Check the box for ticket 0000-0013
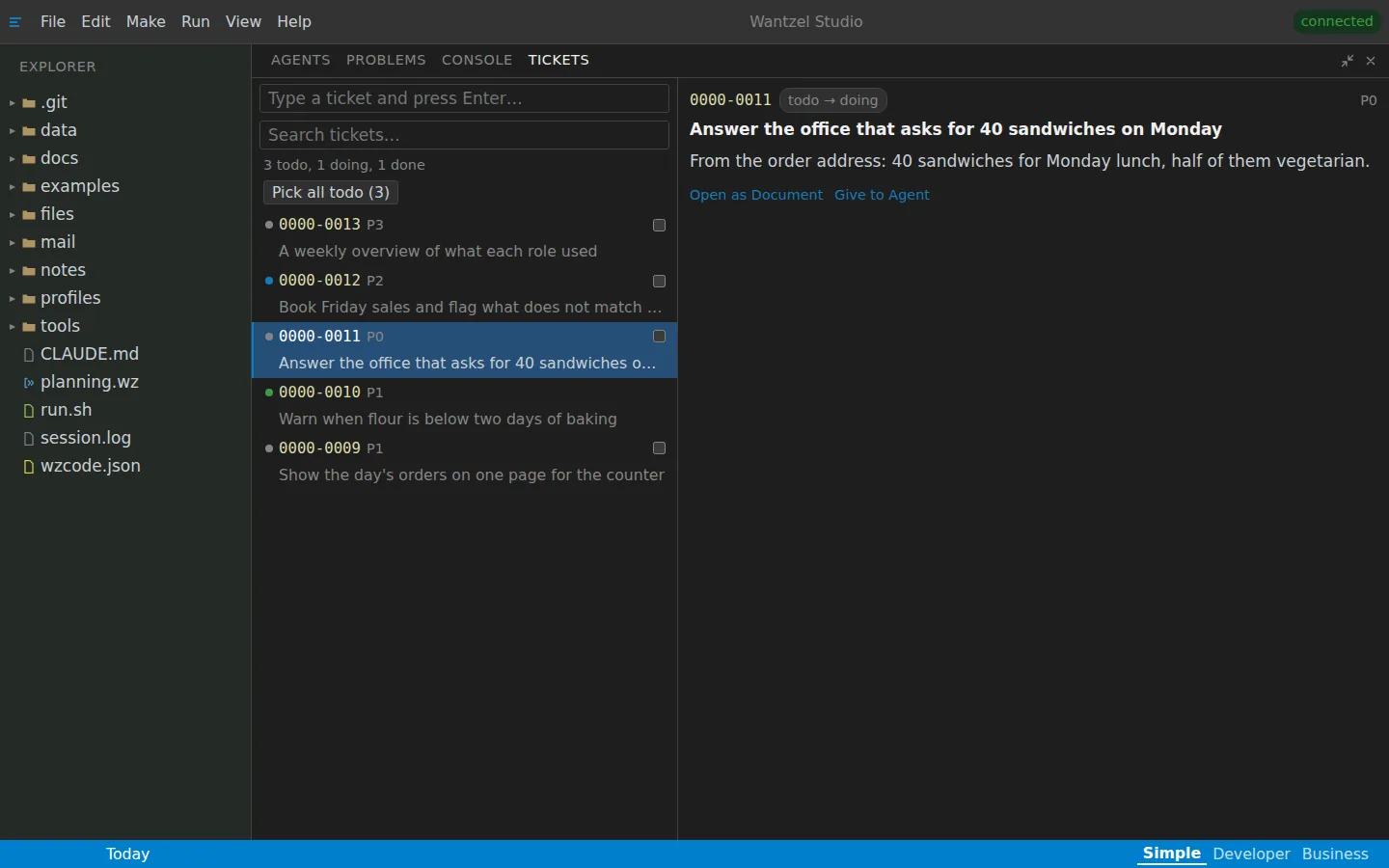Image resolution: width=1389 pixels, height=868 pixels. (660, 225)
